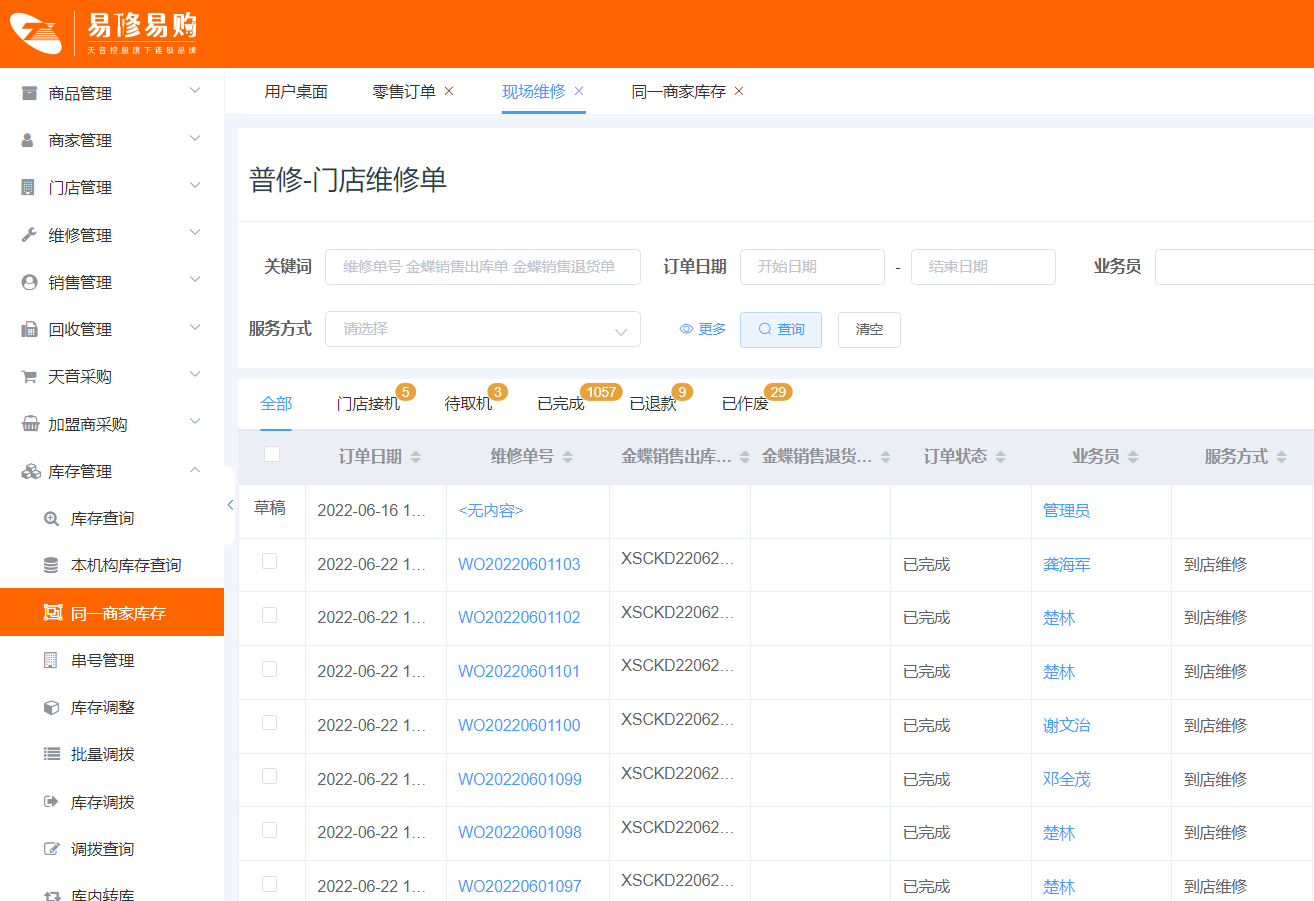
Task: Click the 易修易购 logo icon
Action: pos(36,33)
